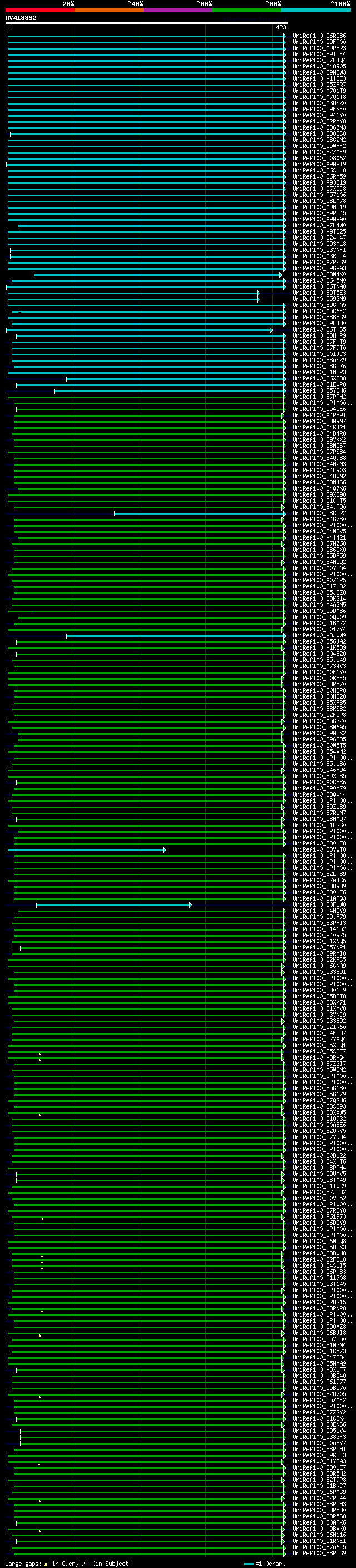
Task: Select label UniRef100_Q01JC3
Action: click(319, 354)
